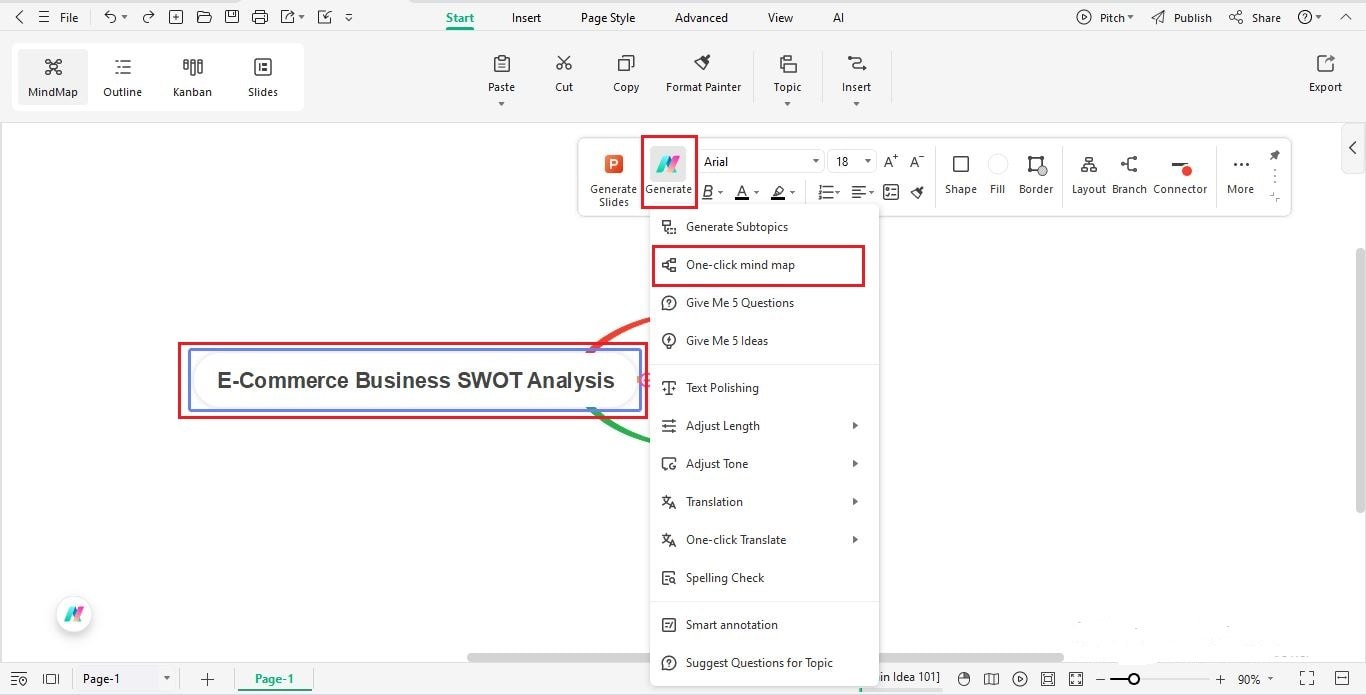Toggle bold formatting on selected topic

coord(708,192)
